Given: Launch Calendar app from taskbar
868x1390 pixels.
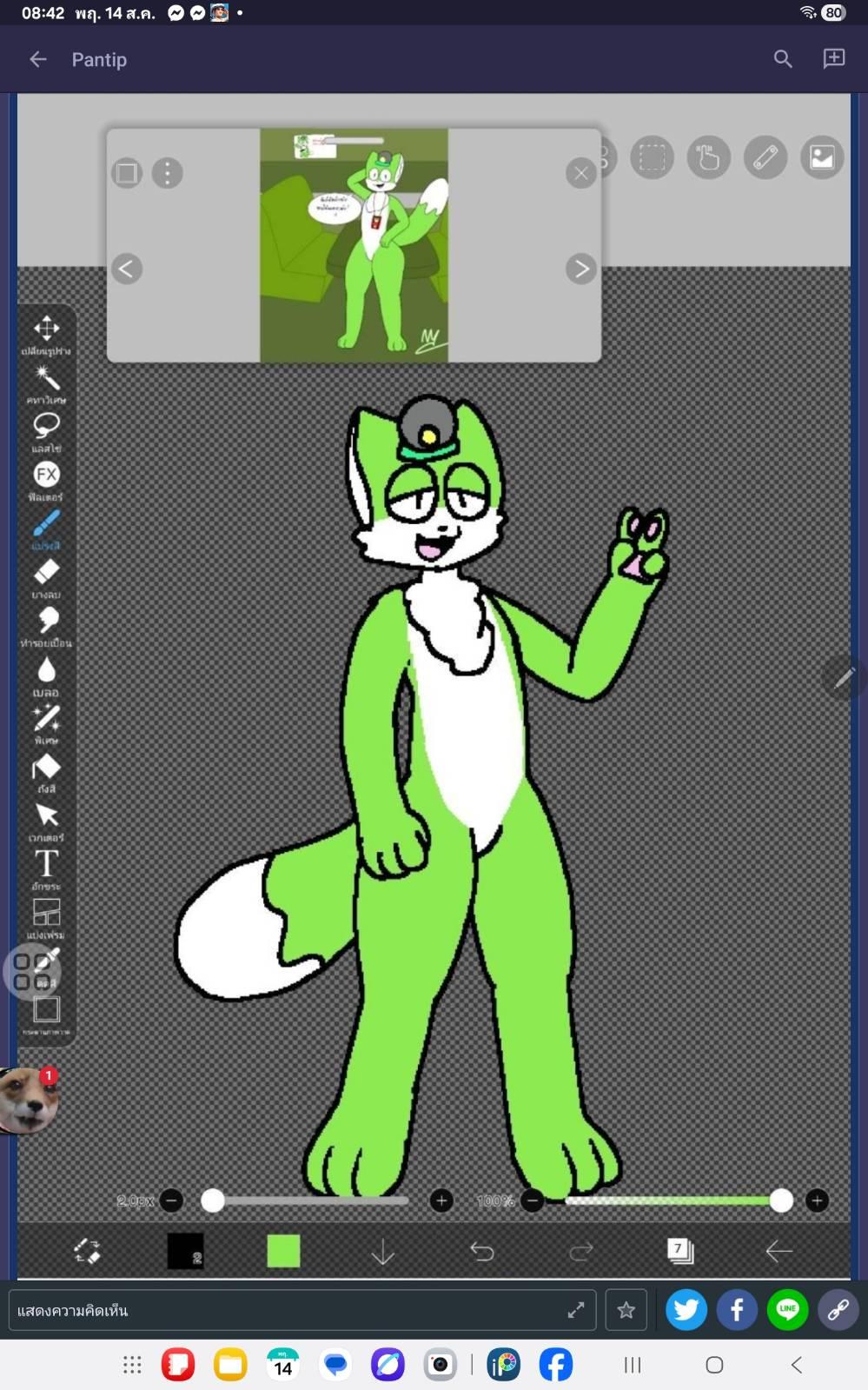Looking at the screenshot, I should [x=283, y=1365].
